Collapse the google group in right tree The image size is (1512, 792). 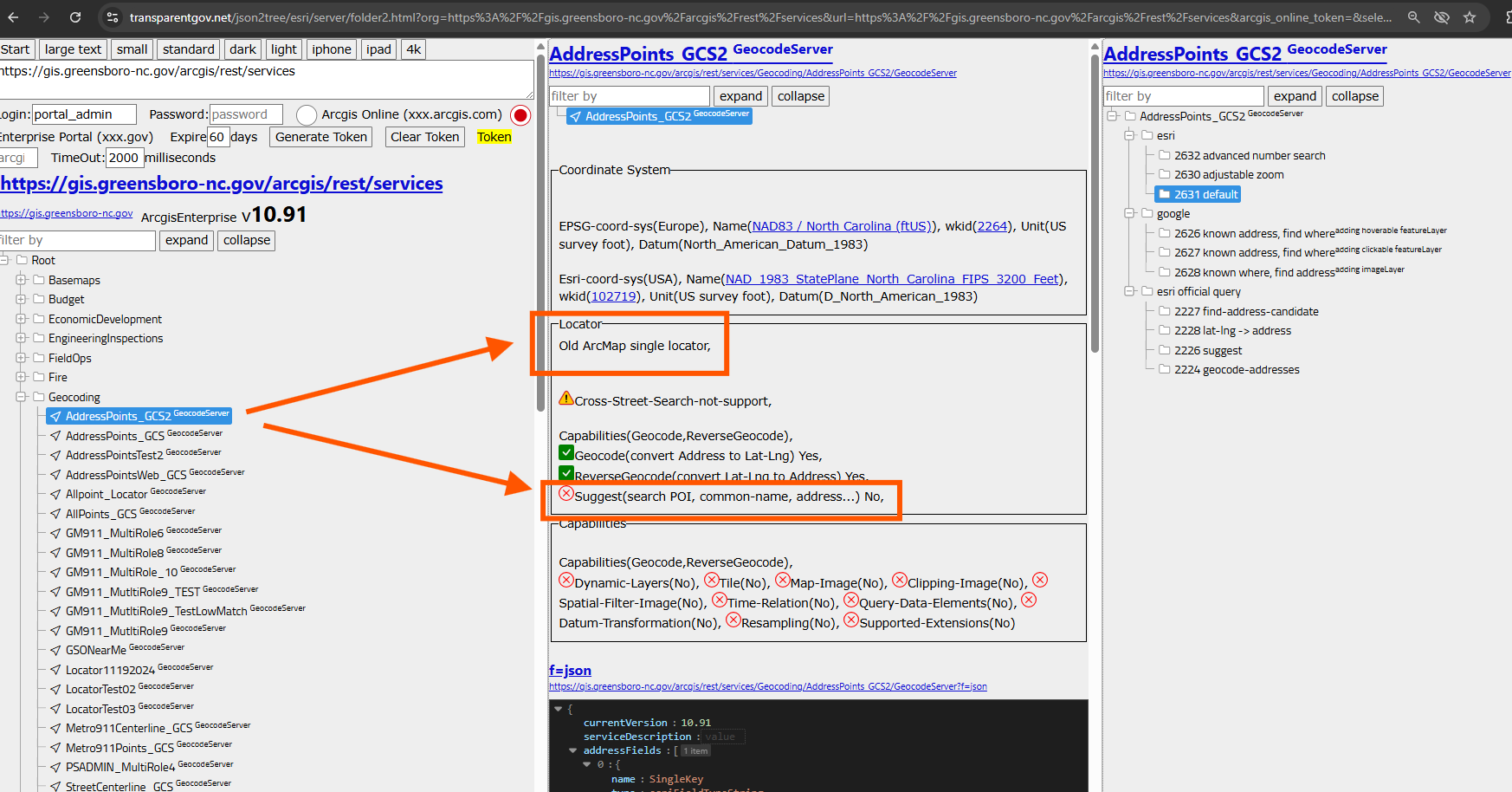1129,213
